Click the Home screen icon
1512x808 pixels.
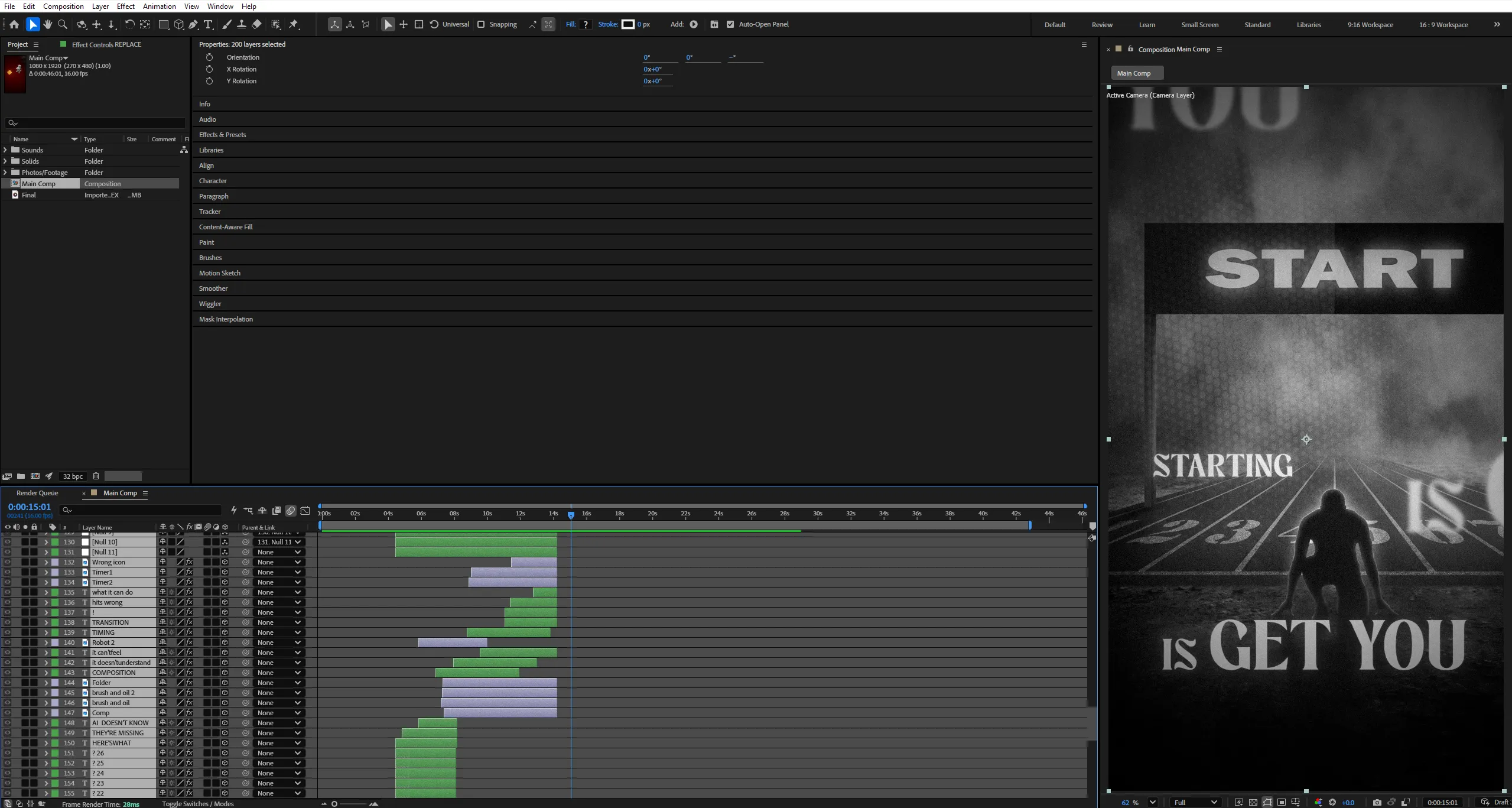point(14,24)
